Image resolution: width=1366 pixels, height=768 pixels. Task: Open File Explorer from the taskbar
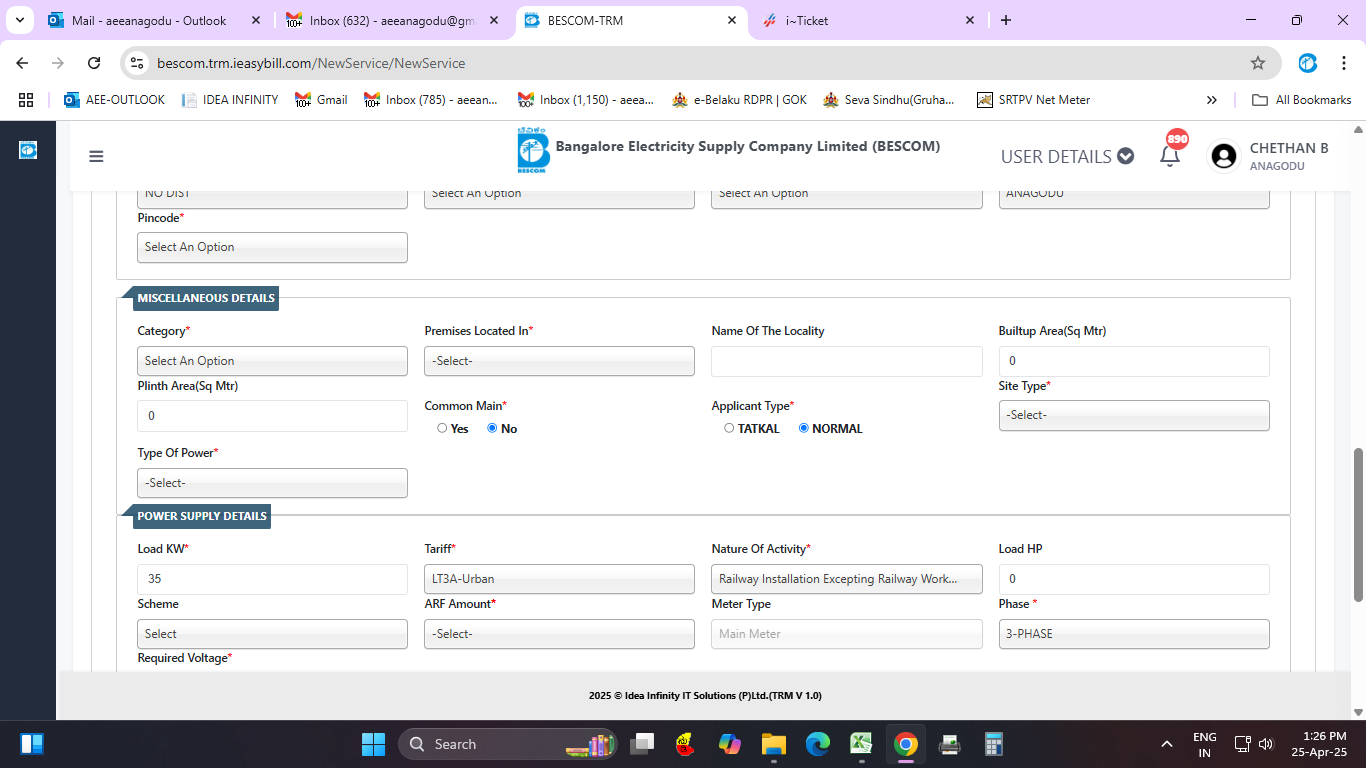coord(774,744)
